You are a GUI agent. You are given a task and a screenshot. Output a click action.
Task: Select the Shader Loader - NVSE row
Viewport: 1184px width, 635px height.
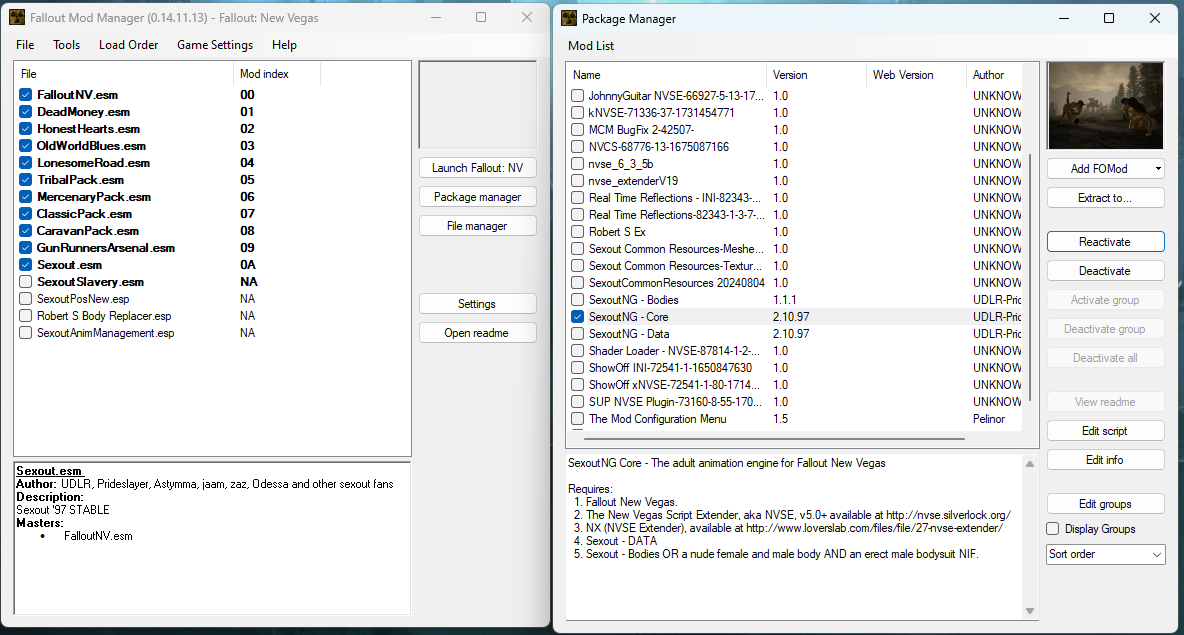tap(794, 351)
